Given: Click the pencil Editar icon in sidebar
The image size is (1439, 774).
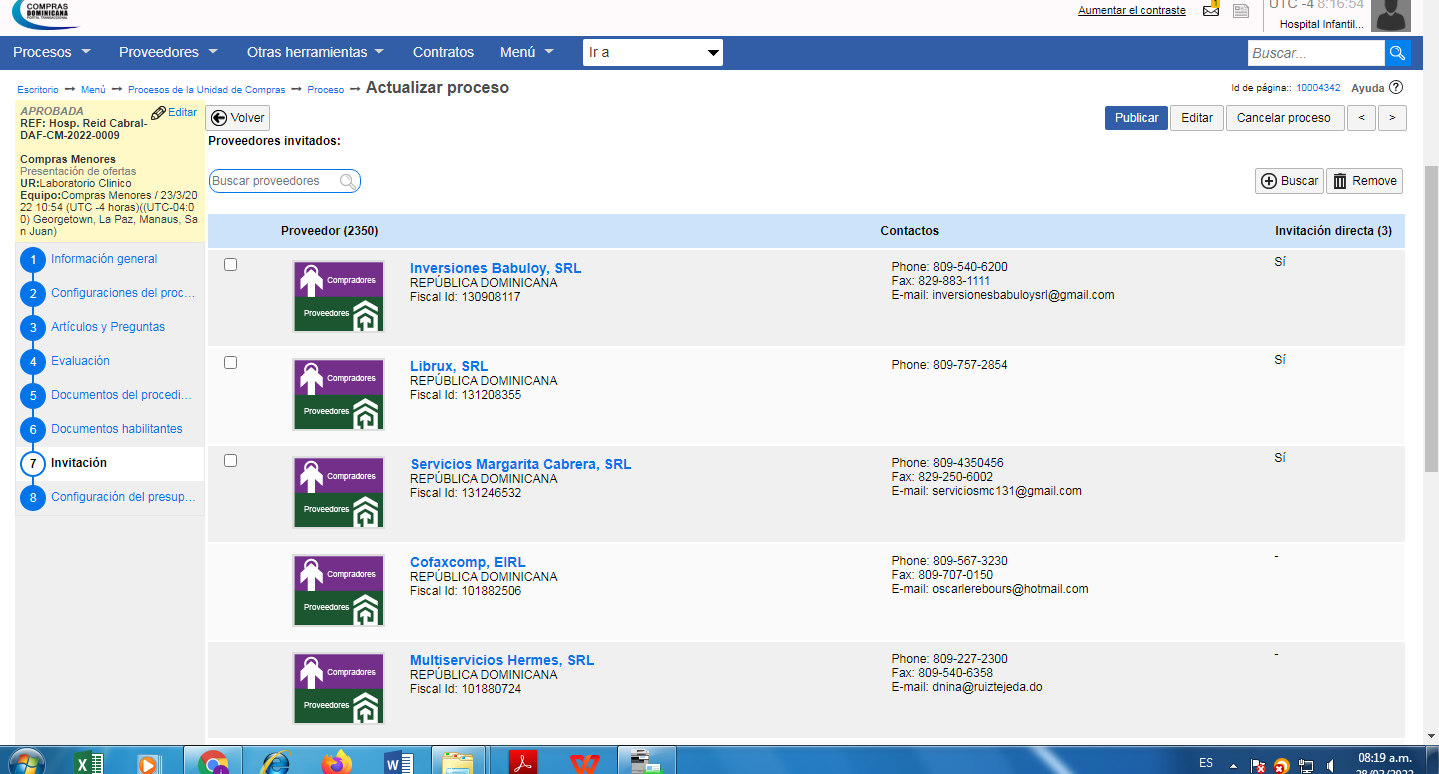Looking at the screenshot, I should 159,113.
